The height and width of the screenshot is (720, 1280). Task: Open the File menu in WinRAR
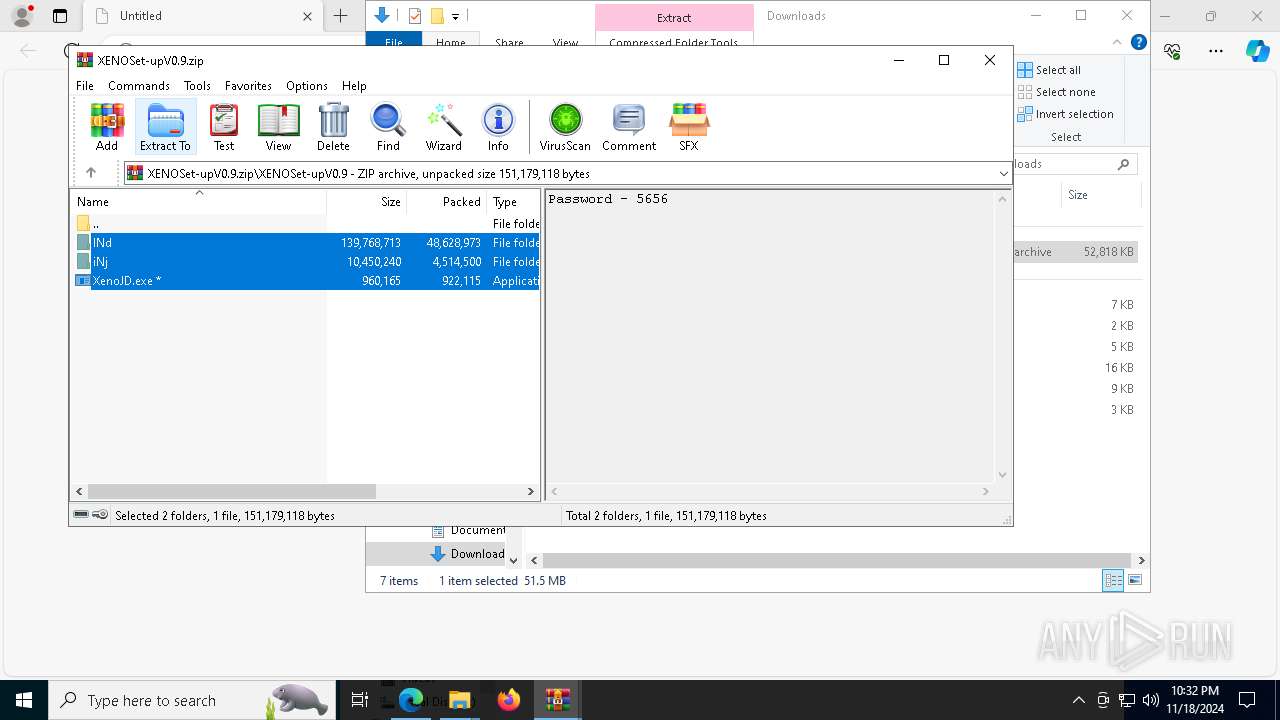point(85,86)
